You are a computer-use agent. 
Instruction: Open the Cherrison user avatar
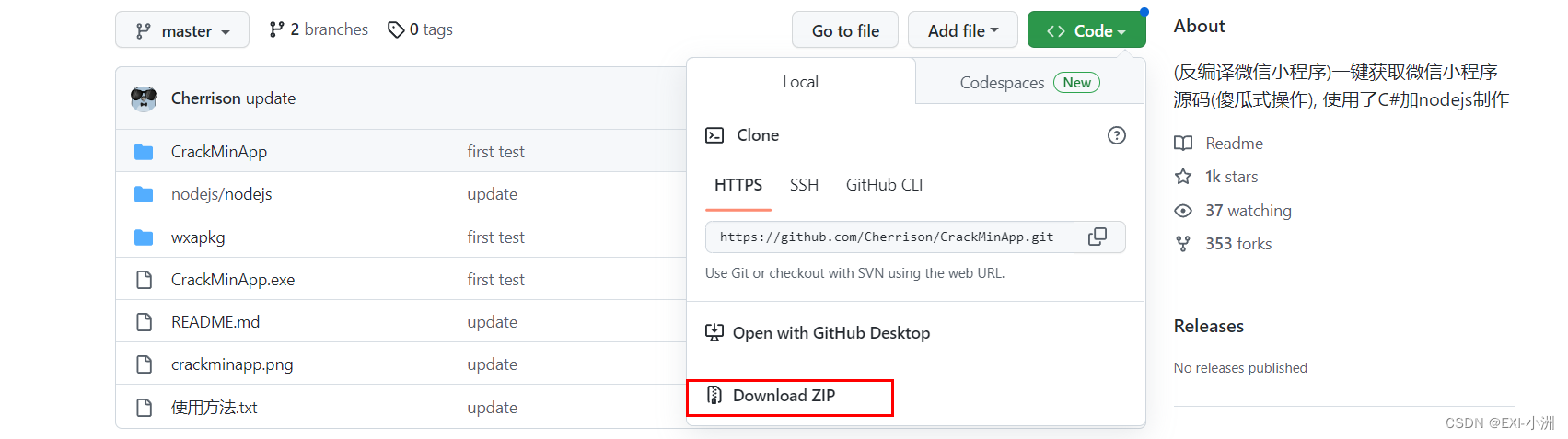144,98
